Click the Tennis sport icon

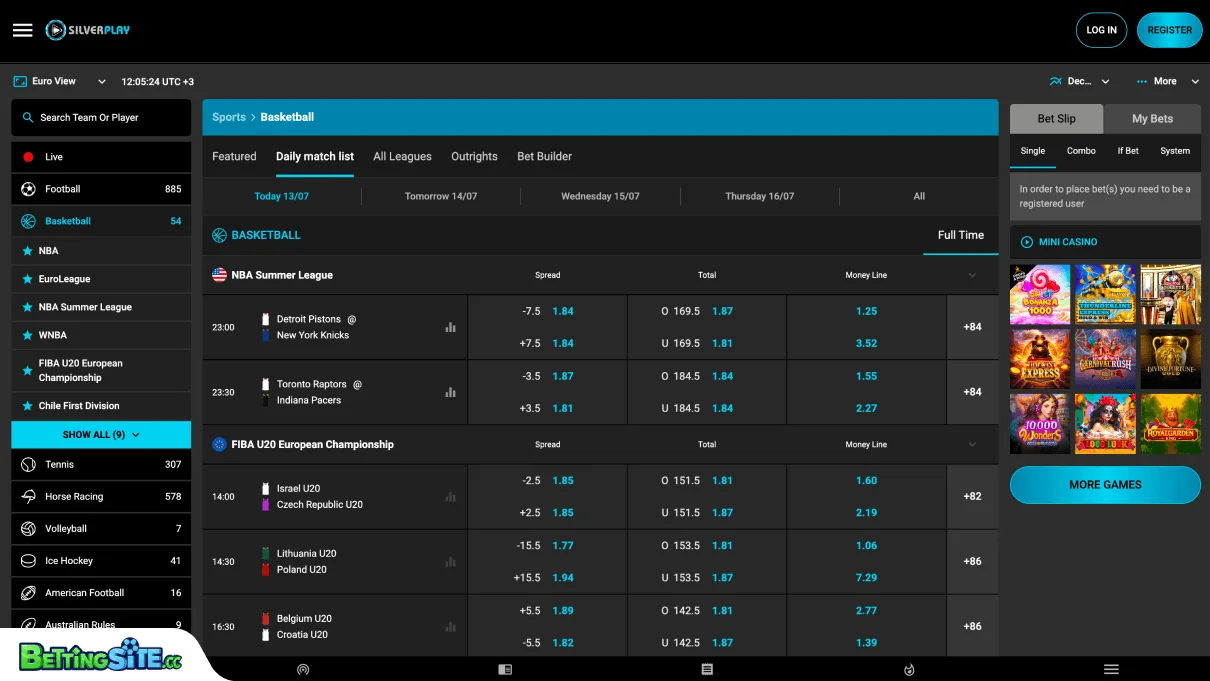(x=28, y=464)
